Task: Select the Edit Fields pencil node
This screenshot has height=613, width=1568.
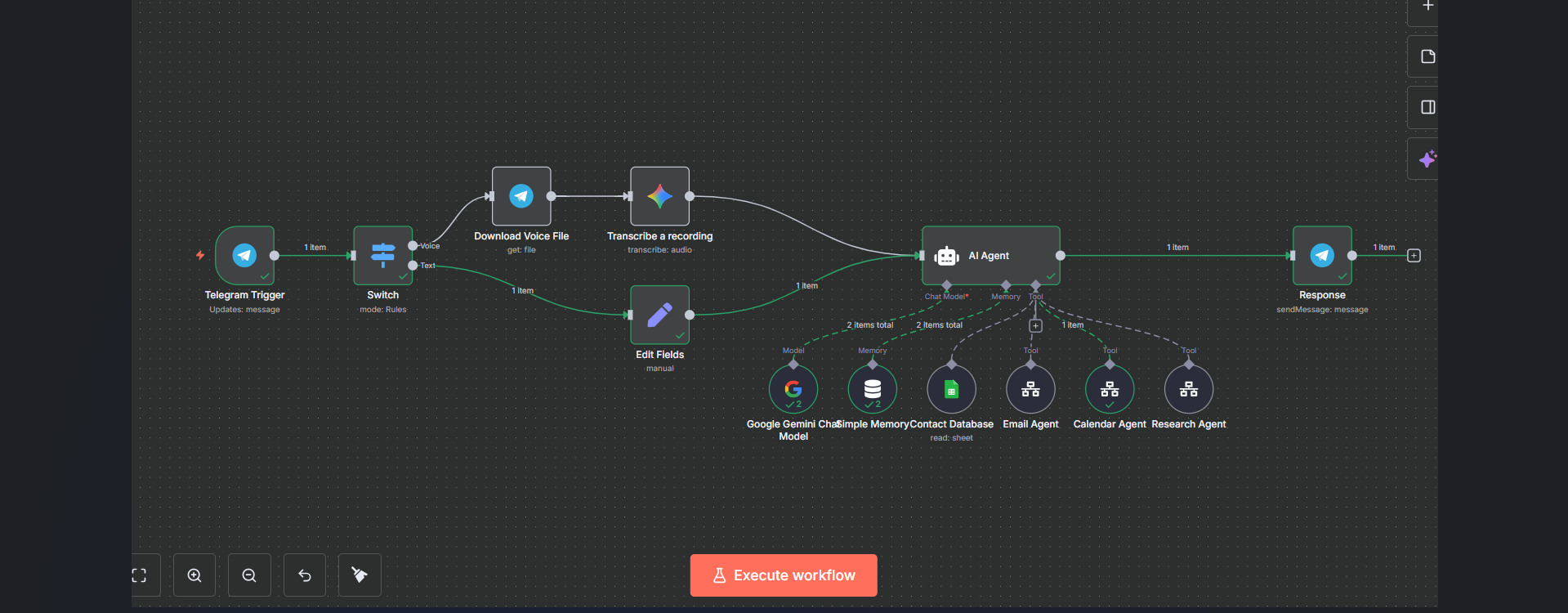Action: [659, 315]
